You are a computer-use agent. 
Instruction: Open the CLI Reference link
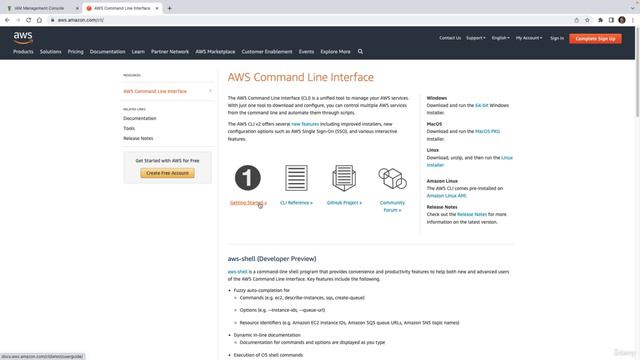tap(296, 203)
